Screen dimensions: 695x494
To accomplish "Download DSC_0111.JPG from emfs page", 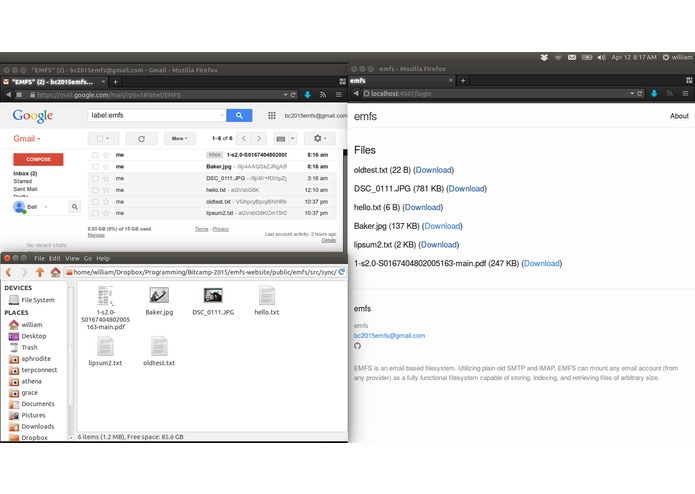I will (x=467, y=189).
